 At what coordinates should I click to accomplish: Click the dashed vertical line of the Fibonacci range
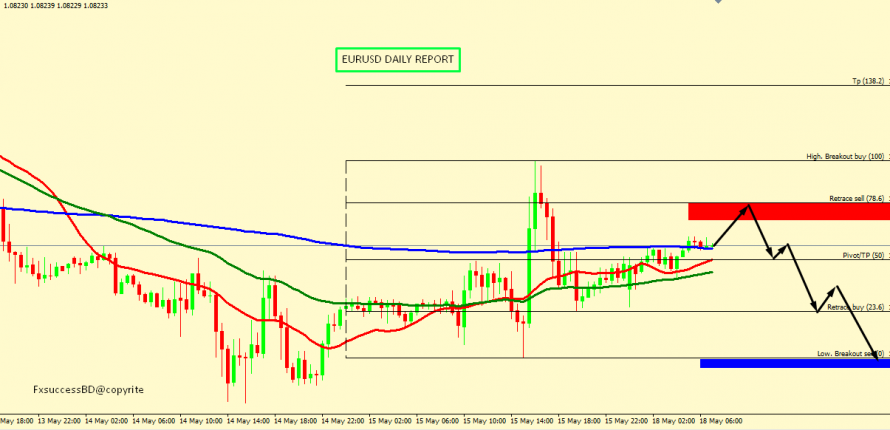tap(346, 260)
